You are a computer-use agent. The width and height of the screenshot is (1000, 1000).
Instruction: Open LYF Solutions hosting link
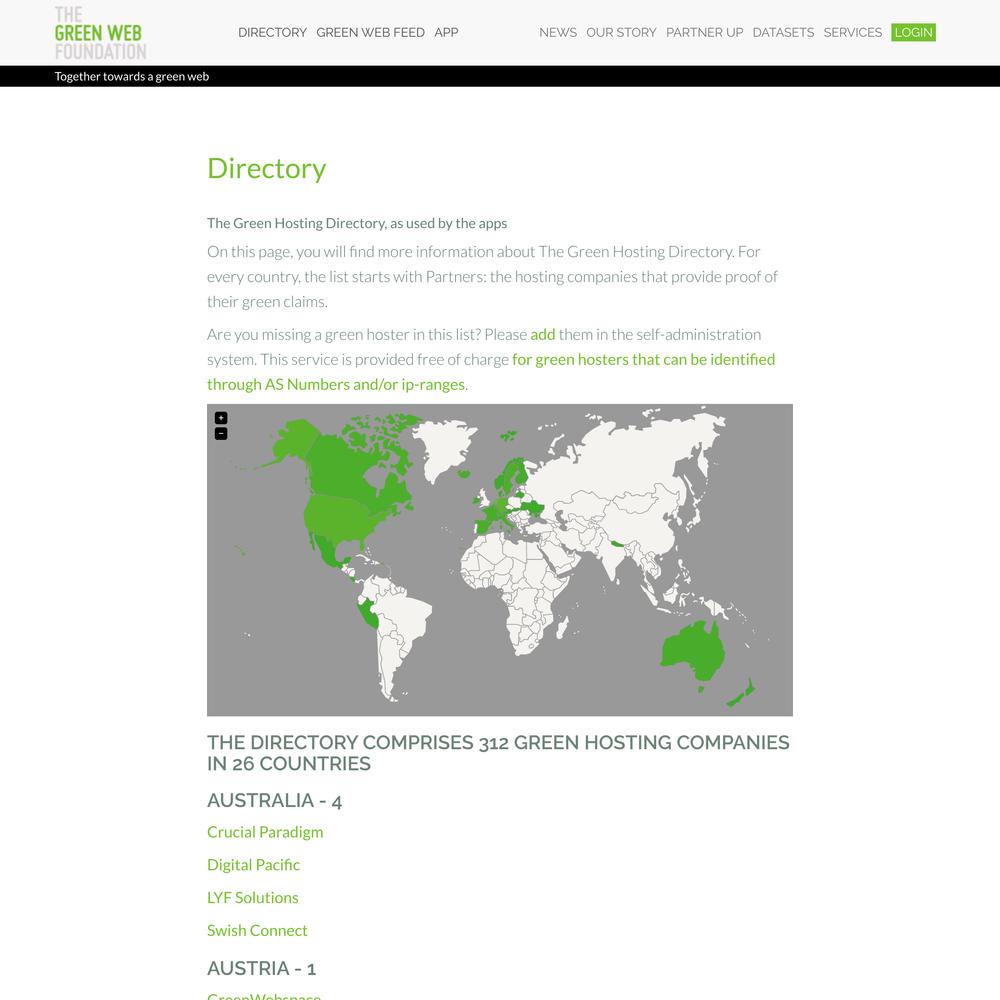coord(253,898)
